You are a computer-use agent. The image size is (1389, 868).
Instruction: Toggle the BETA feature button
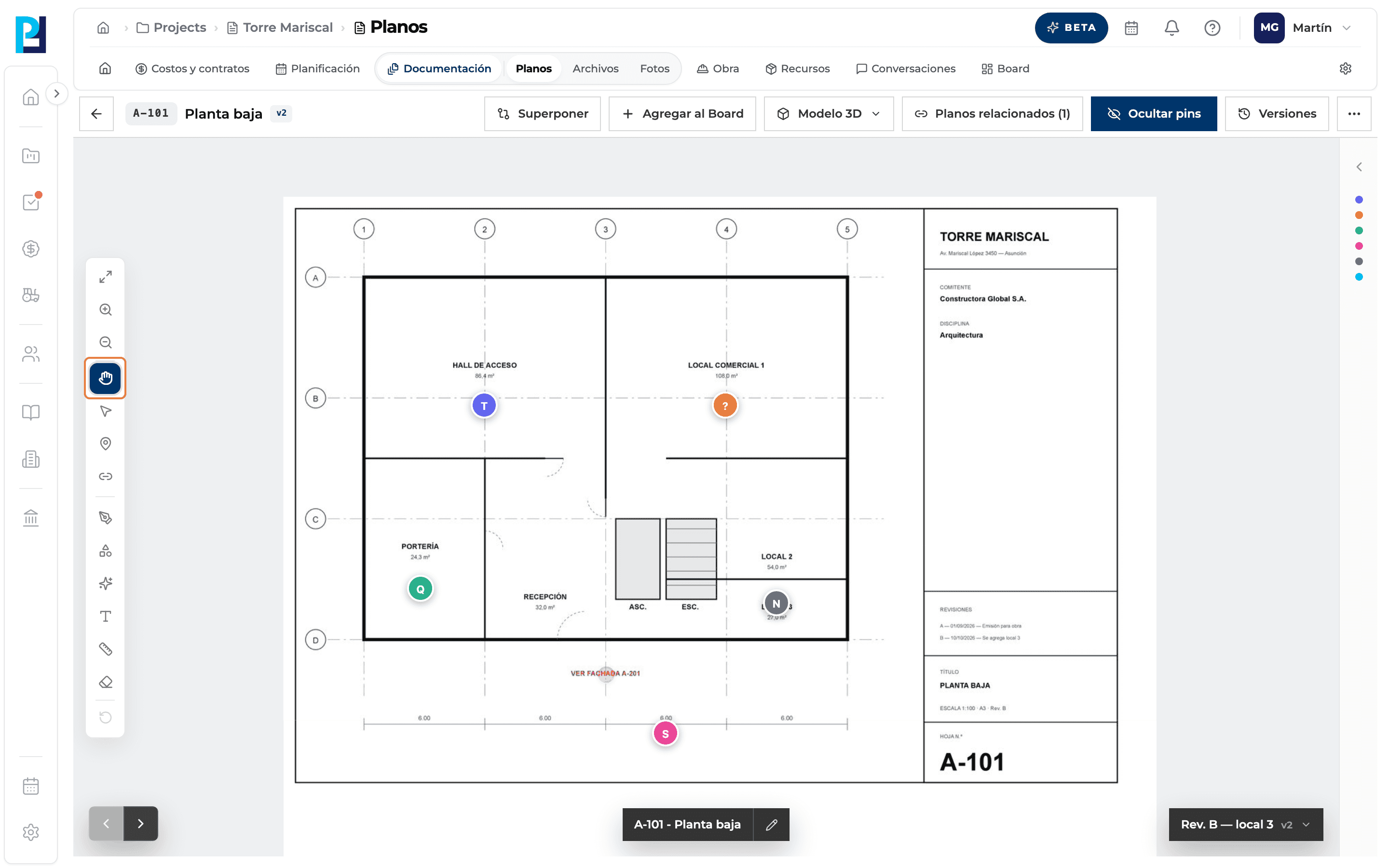pos(1071,27)
